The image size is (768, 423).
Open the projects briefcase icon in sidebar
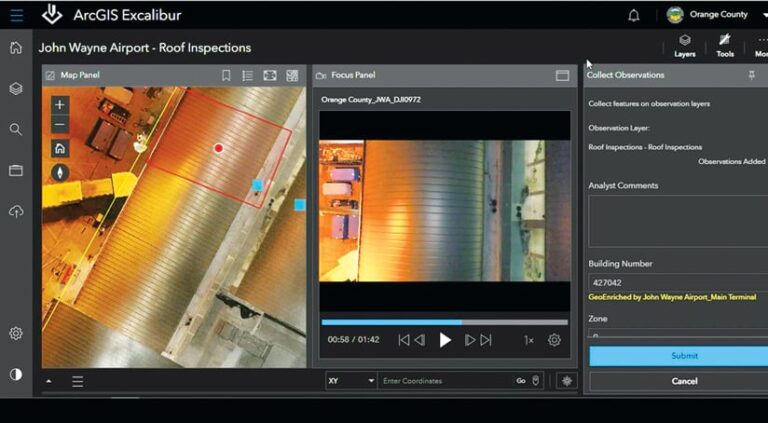[16, 170]
